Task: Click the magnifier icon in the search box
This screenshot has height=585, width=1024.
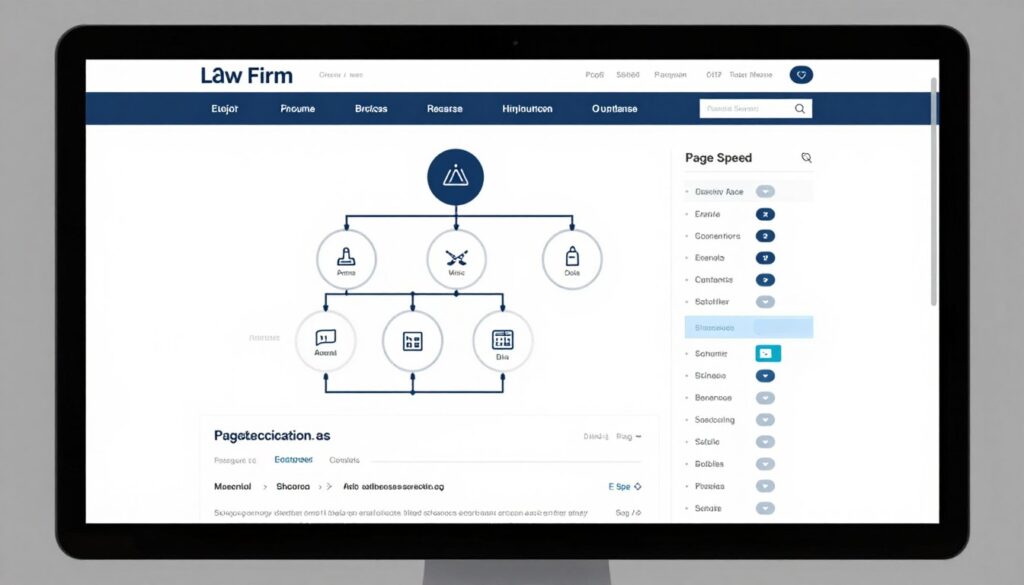Action: pos(799,109)
